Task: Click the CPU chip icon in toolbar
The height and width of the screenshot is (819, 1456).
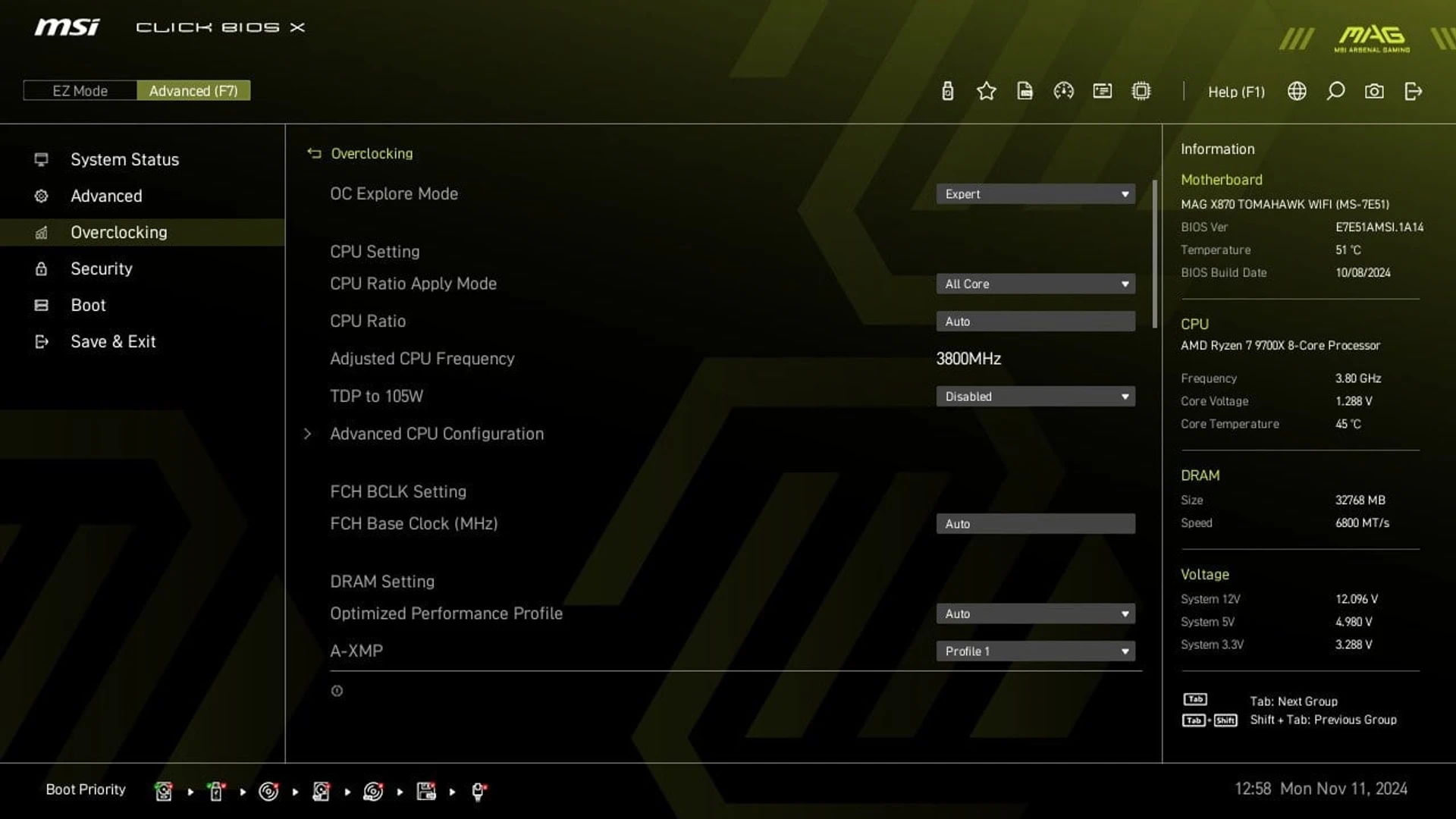Action: coord(1141,91)
